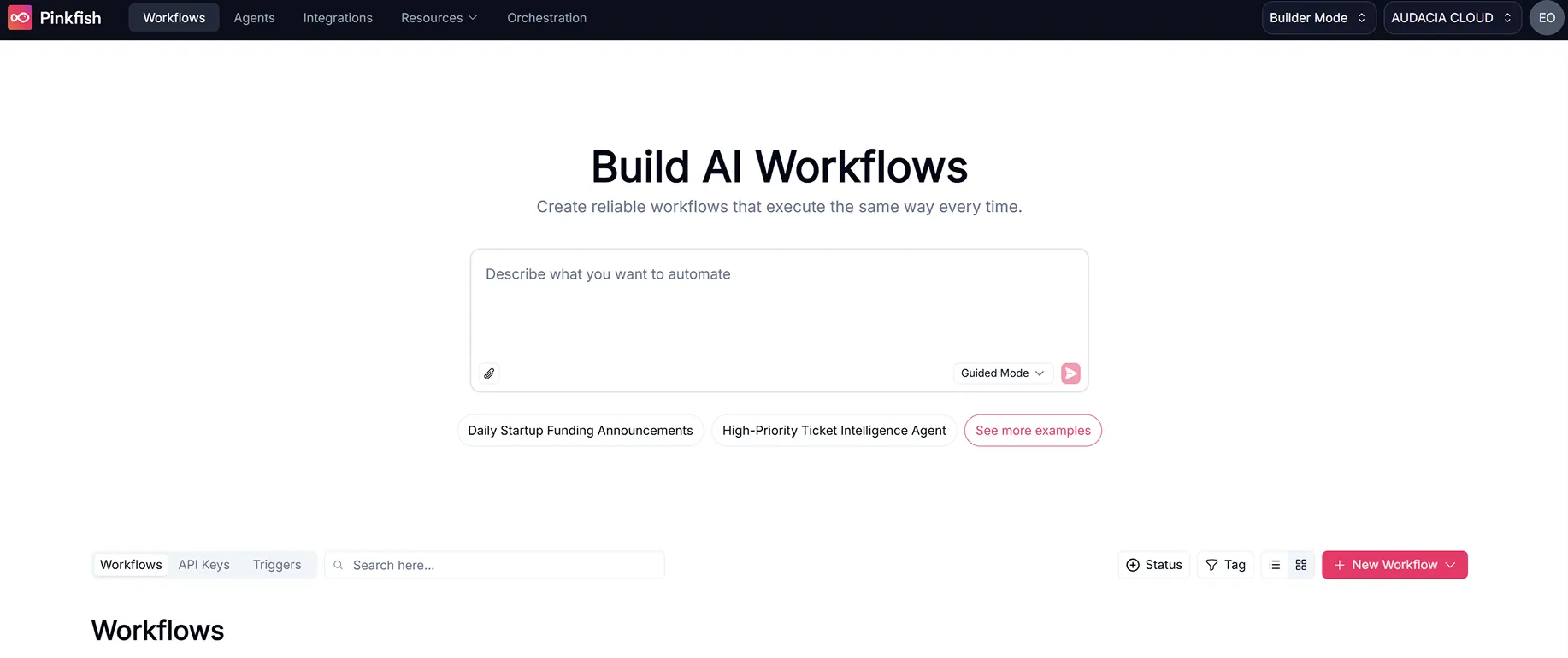Click See more examples button
The width and height of the screenshot is (1568, 658).
pos(1032,431)
